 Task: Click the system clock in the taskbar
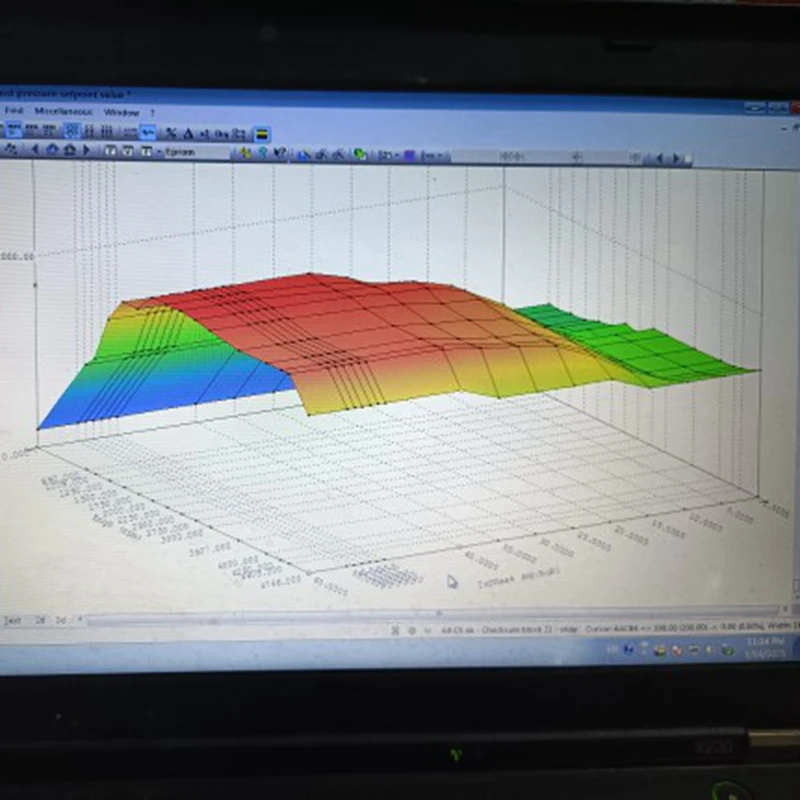click(764, 647)
